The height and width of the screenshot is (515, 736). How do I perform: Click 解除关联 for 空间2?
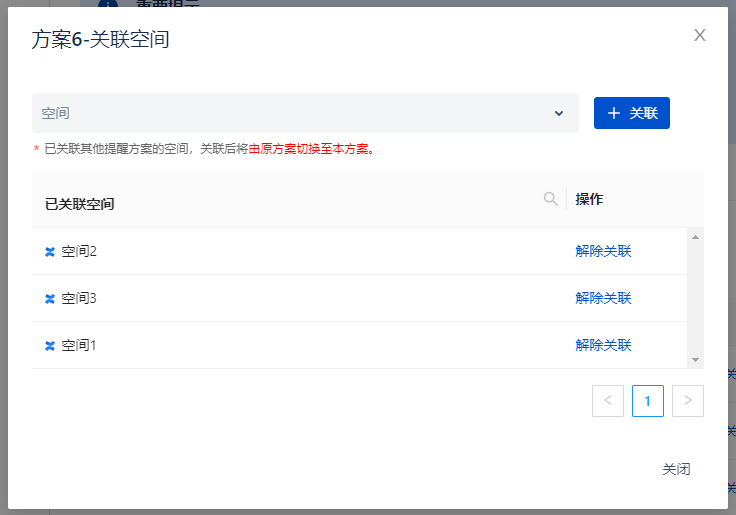pos(603,252)
